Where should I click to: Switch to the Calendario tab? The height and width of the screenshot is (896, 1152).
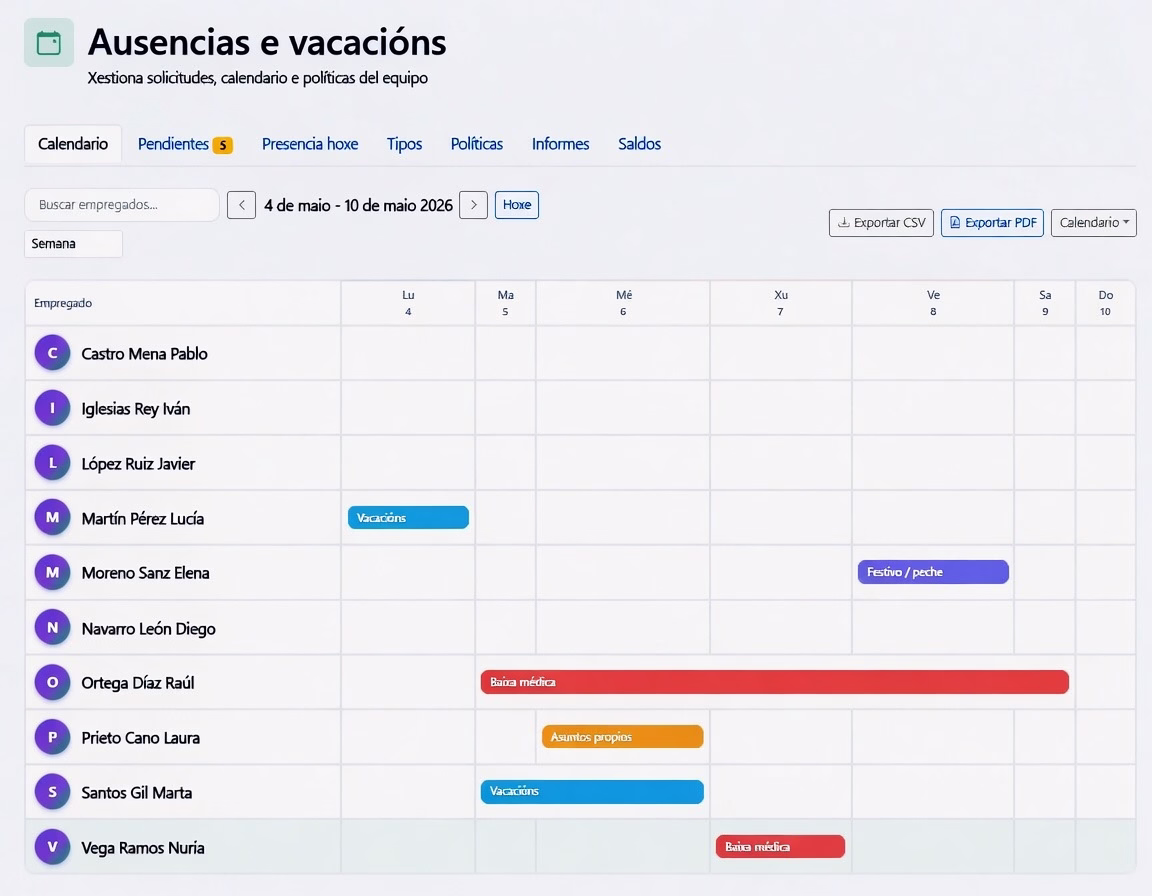click(x=73, y=144)
